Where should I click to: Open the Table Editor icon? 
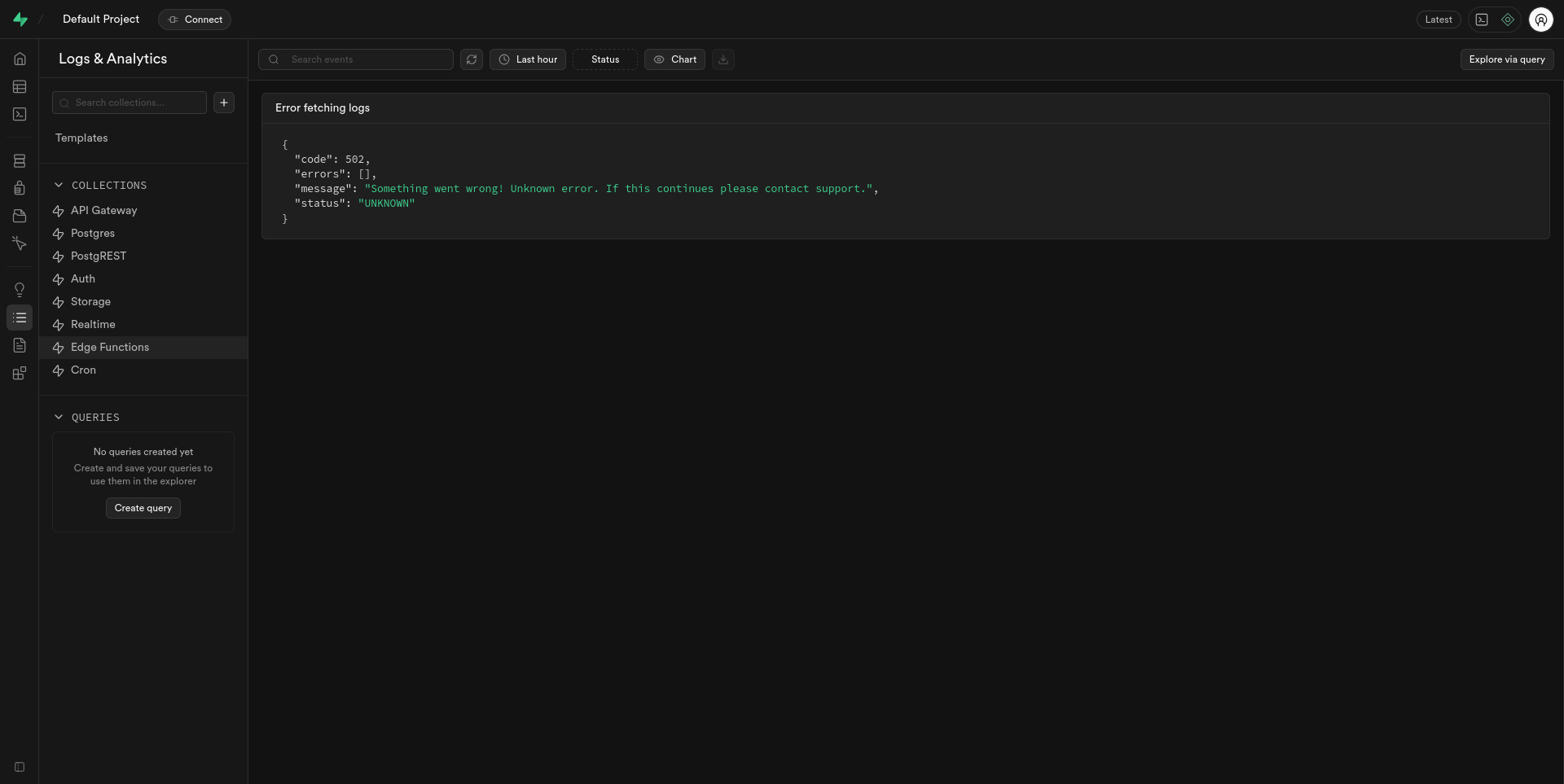(x=20, y=86)
